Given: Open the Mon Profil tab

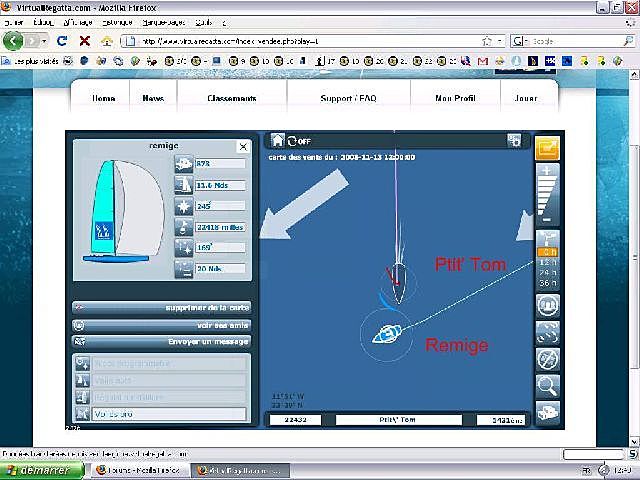Looking at the screenshot, I should [x=455, y=98].
